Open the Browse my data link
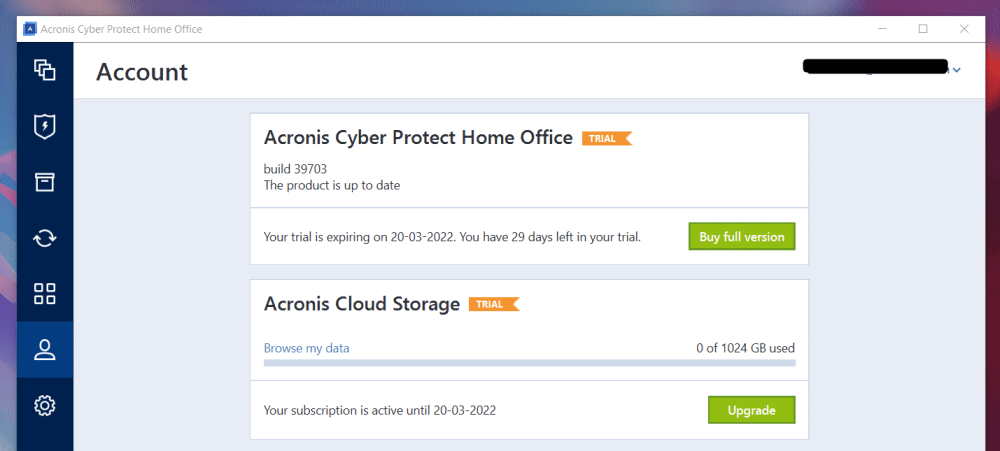Screen dimensions: 1000x451 point(306,348)
